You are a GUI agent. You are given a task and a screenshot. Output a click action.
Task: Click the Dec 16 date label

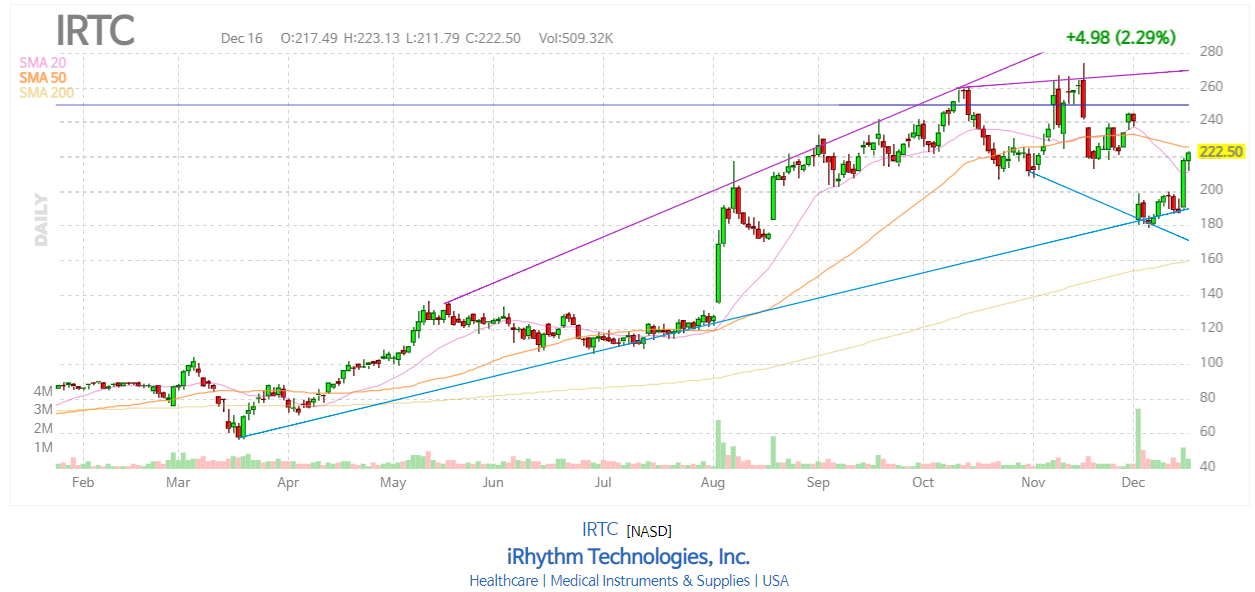coord(242,38)
